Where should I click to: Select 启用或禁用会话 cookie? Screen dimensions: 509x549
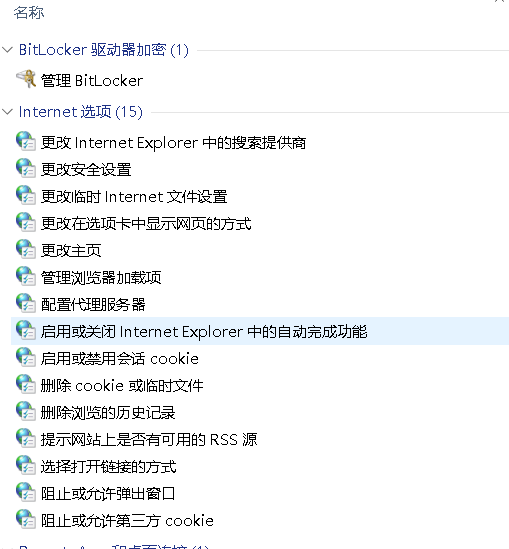[x=119, y=359]
